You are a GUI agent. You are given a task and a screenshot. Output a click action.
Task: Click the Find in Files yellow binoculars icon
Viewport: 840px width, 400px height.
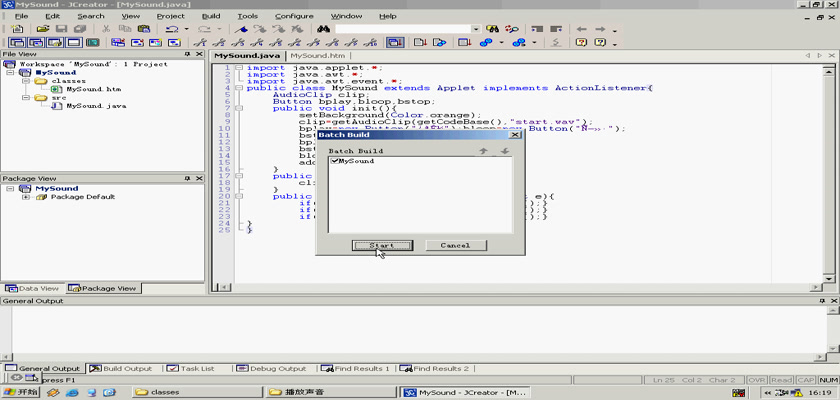pyautogui.click(x=492, y=29)
